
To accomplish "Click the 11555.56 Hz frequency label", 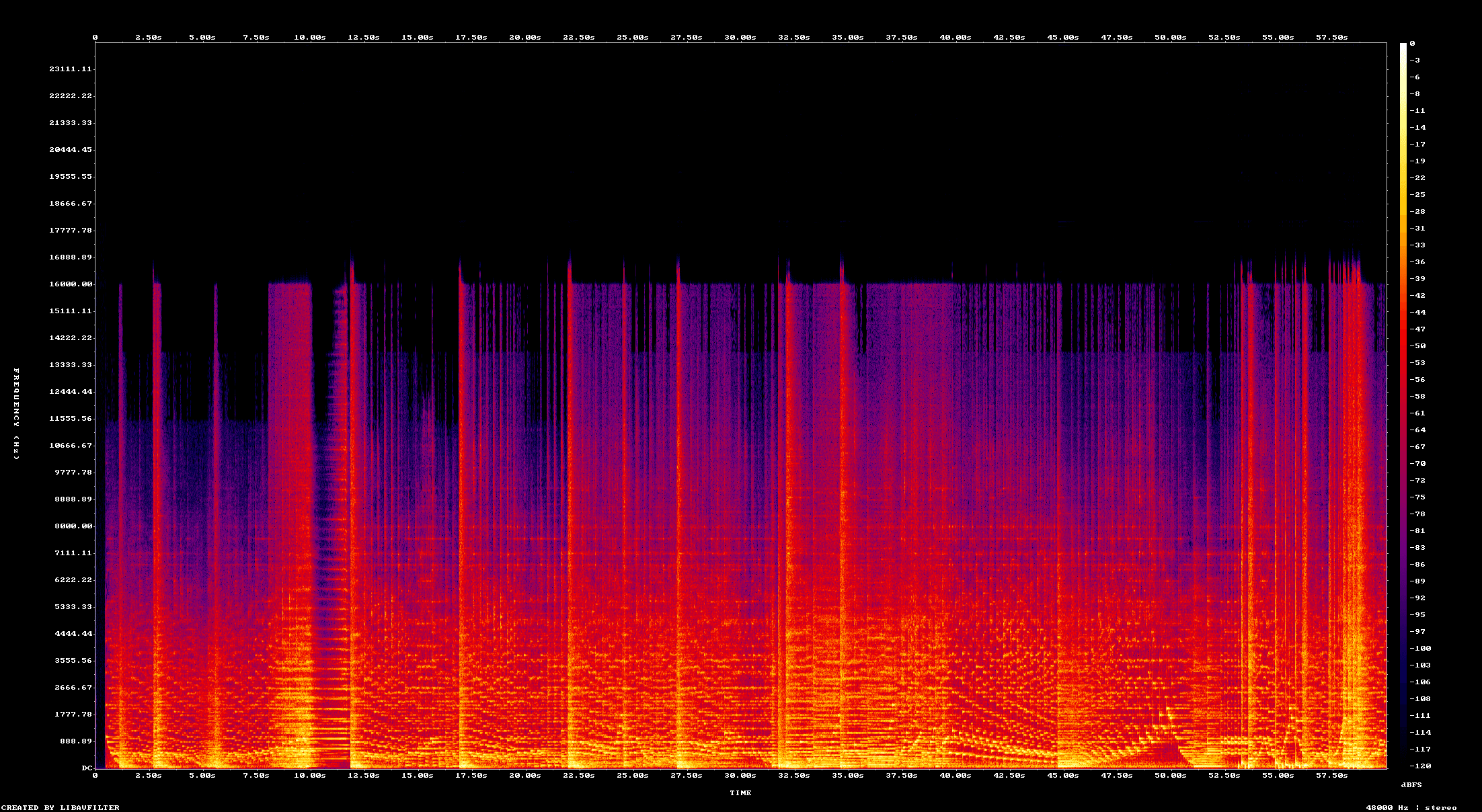I will click(72, 418).
